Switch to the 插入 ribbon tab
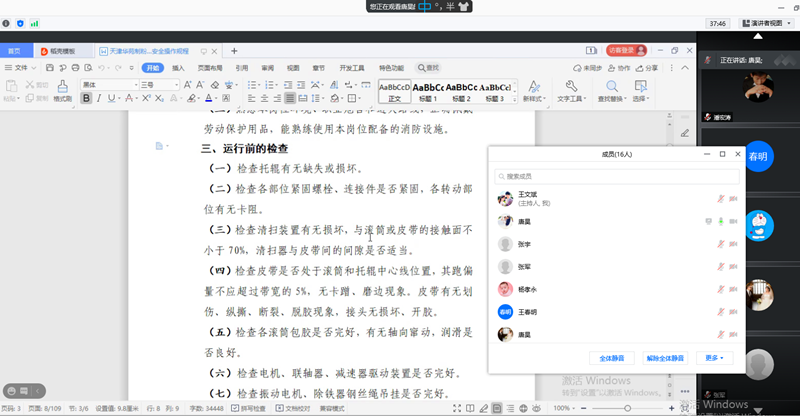The width and height of the screenshot is (800, 416). click(178, 68)
